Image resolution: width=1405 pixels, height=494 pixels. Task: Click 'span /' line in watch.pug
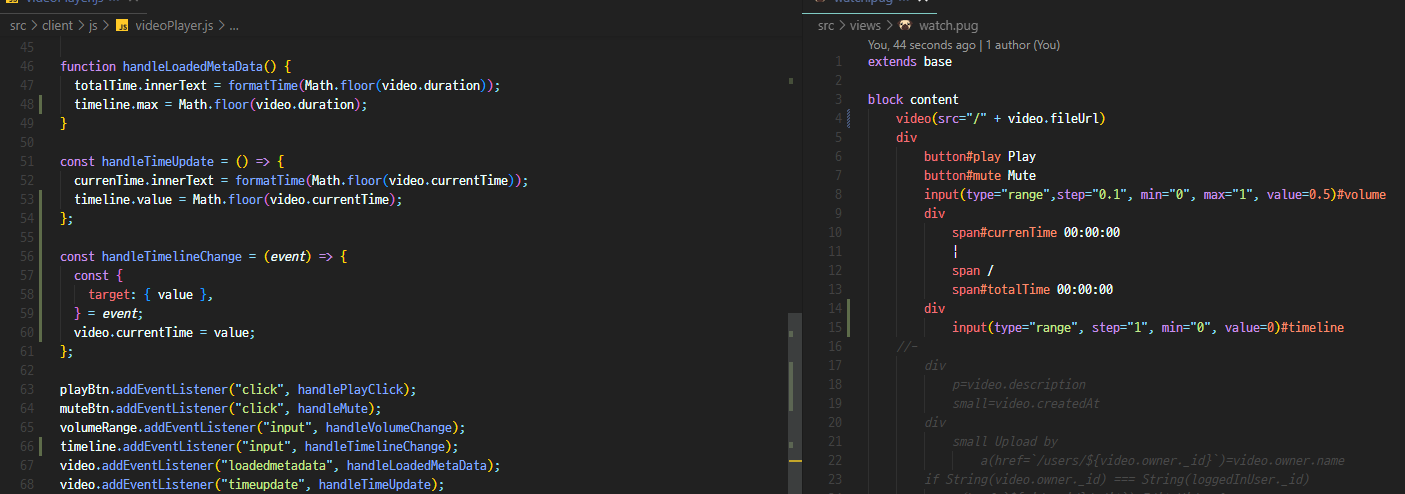973,270
